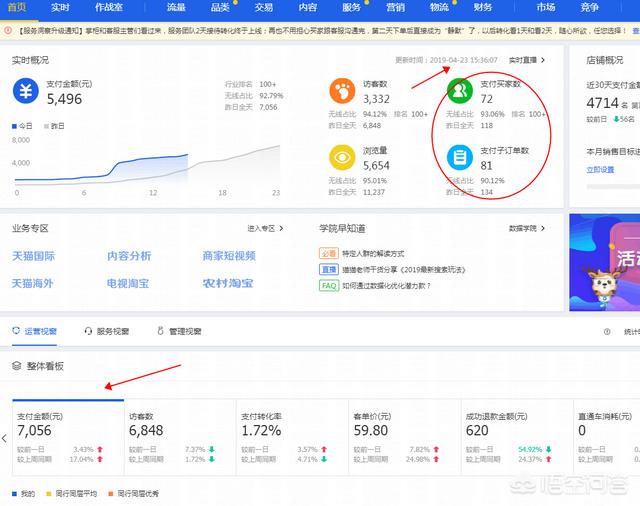Open 进入专区 arrow link

266,228
